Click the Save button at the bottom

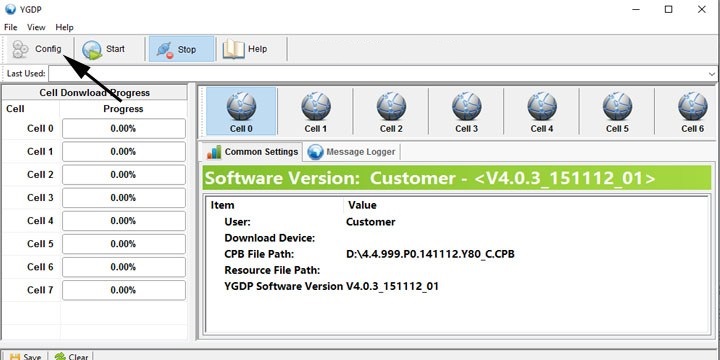click(25, 356)
